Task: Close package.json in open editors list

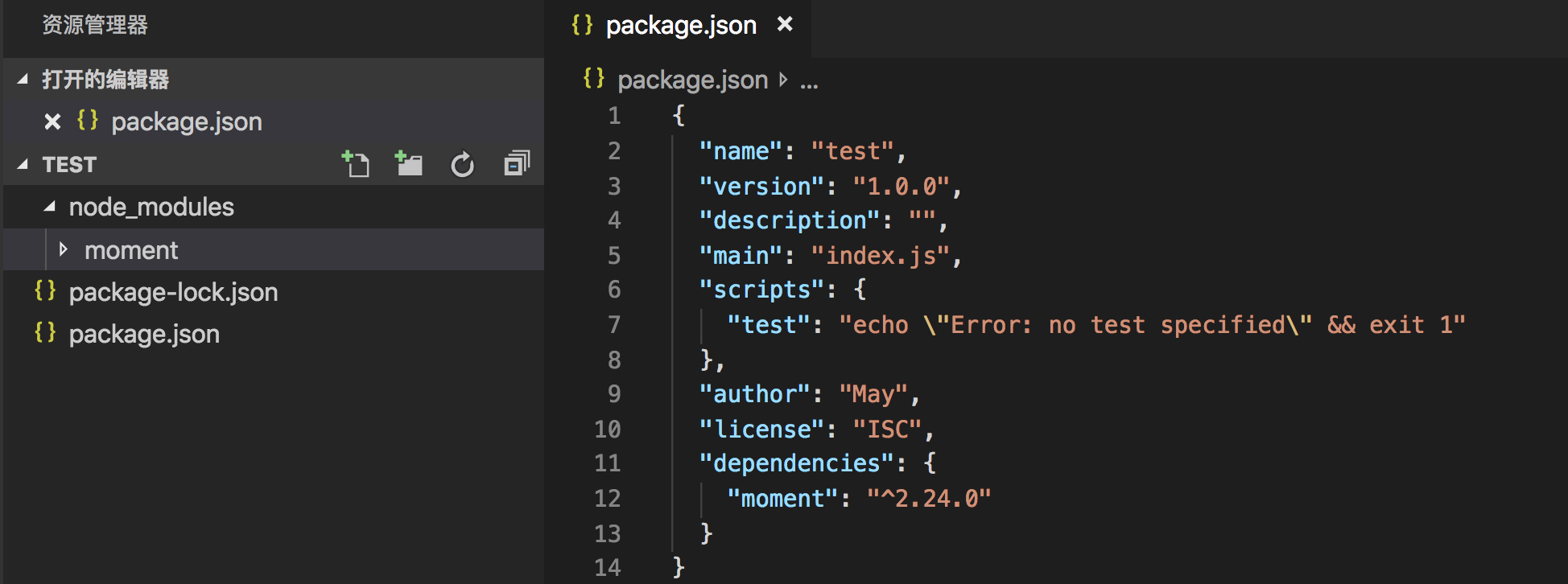Action: point(52,121)
